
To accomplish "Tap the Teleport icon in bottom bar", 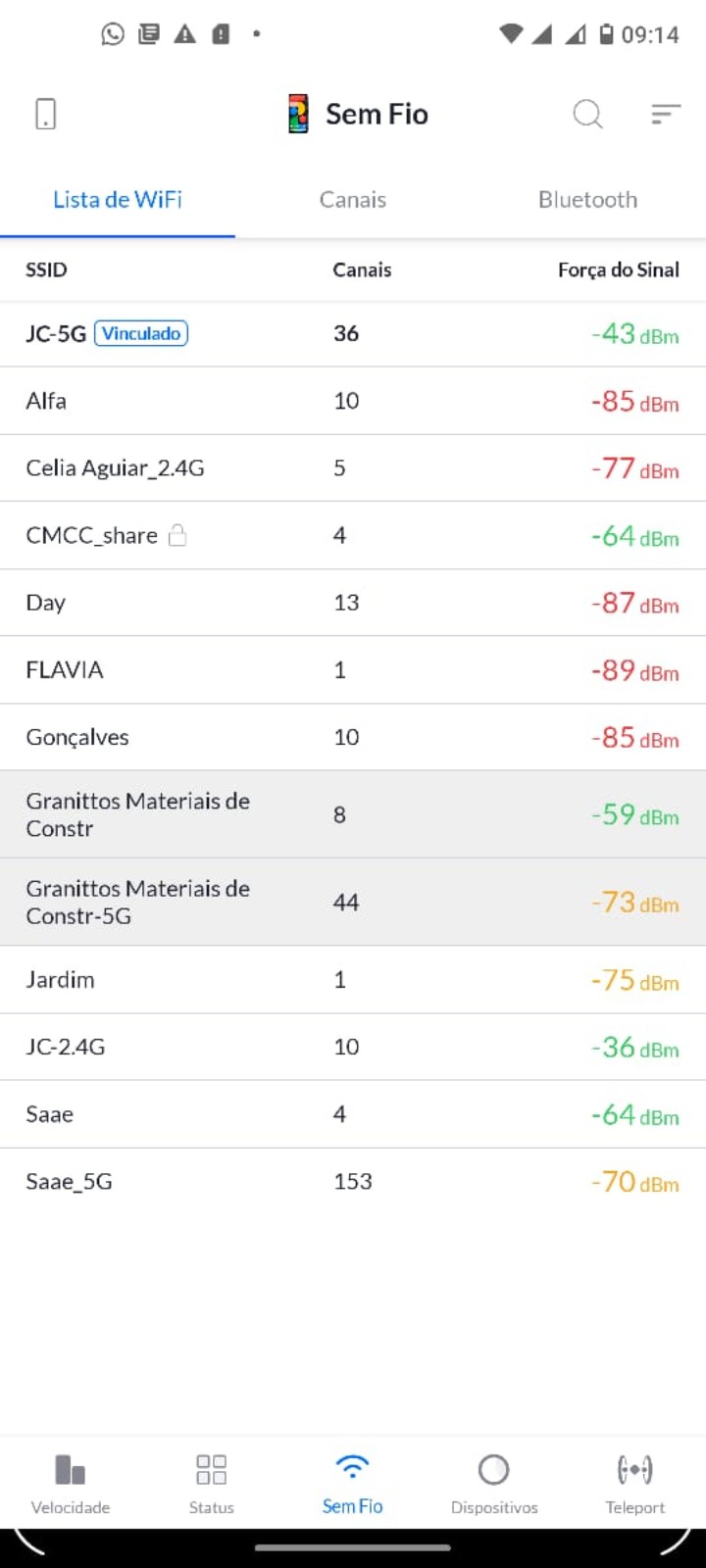I will [x=634, y=1470].
